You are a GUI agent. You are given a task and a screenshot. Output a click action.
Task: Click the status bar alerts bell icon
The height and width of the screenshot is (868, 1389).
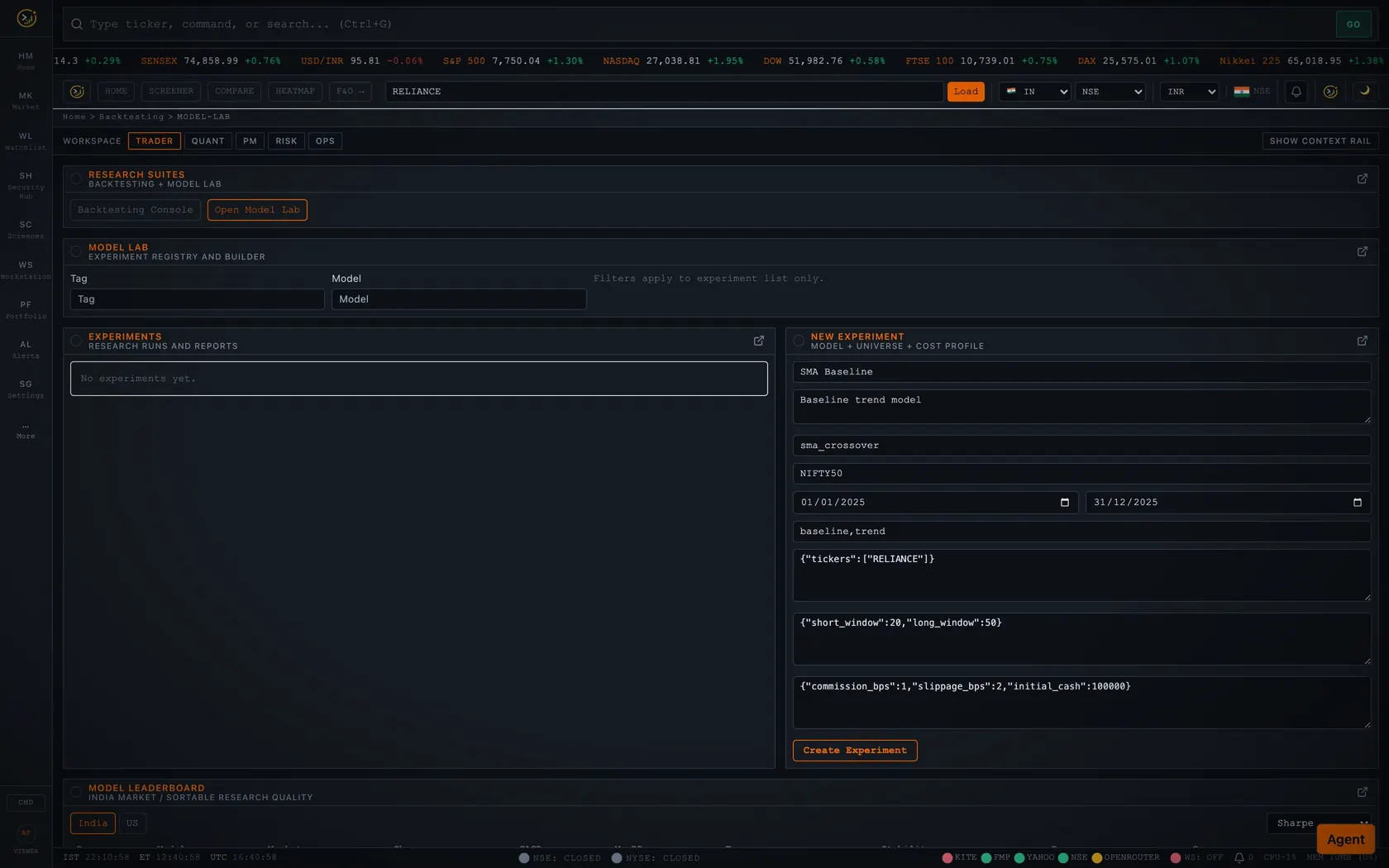pos(1239,858)
